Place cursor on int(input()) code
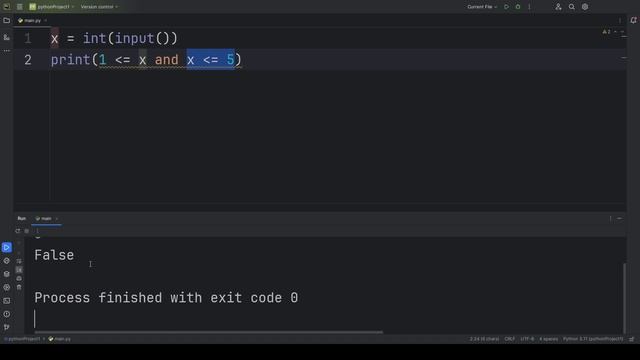The image size is (640, 360). click(130, 38)
